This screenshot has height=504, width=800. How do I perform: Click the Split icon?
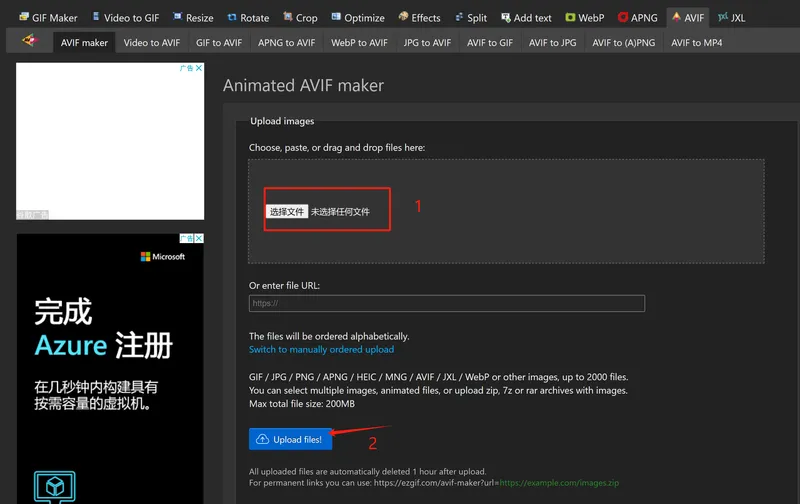click(x=459, y=17)
